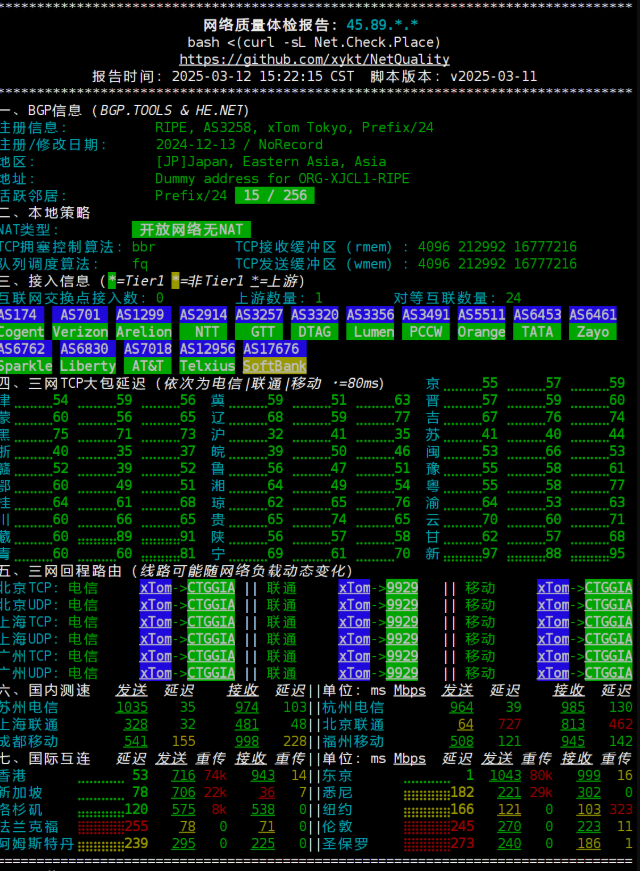Click the xTom link in 广州UDP 联通 route
640x871 pixels.
pyautogui.click(x=354, y=673)
